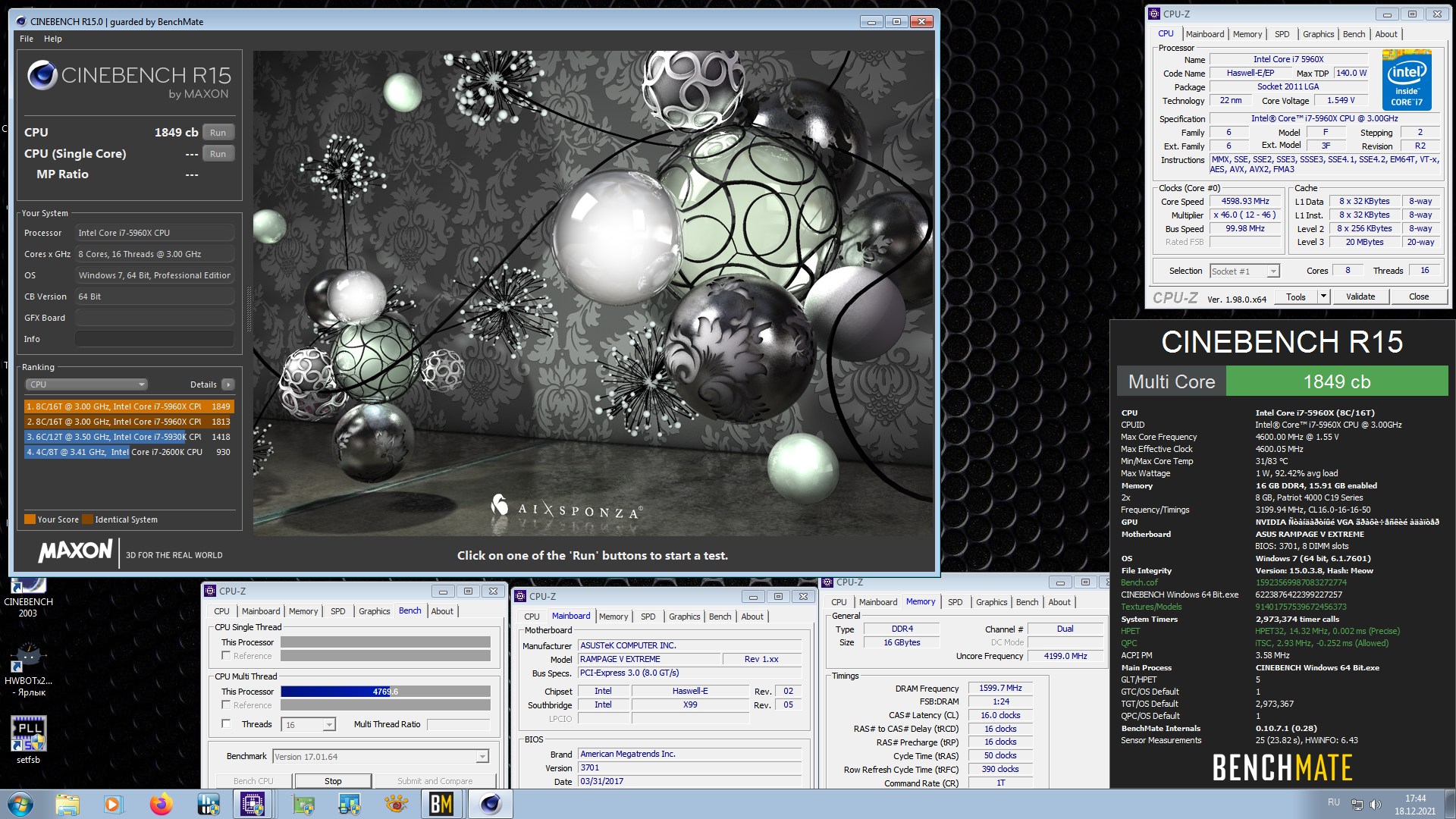This screenshot has width=1456, height=819.
Task: Click Close button in CPU-Z
Action: 1419,297
